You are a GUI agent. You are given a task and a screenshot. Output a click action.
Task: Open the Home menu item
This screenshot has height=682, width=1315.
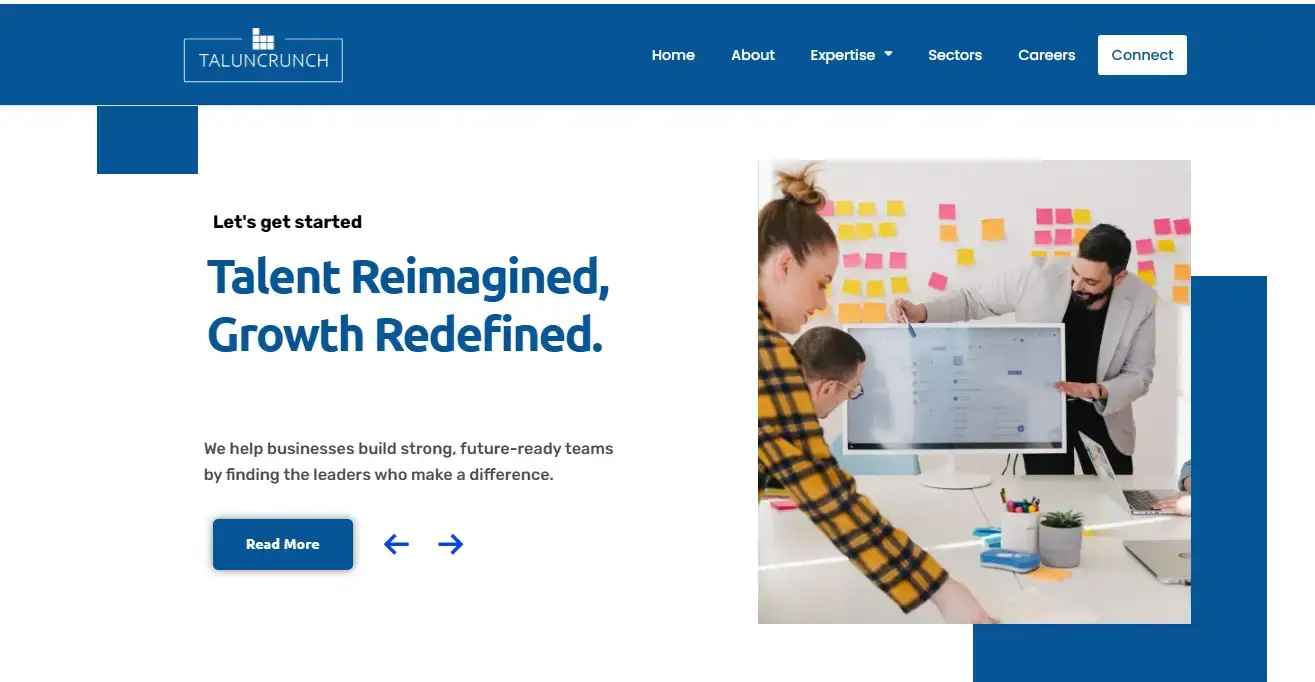(x=673, y=55)
